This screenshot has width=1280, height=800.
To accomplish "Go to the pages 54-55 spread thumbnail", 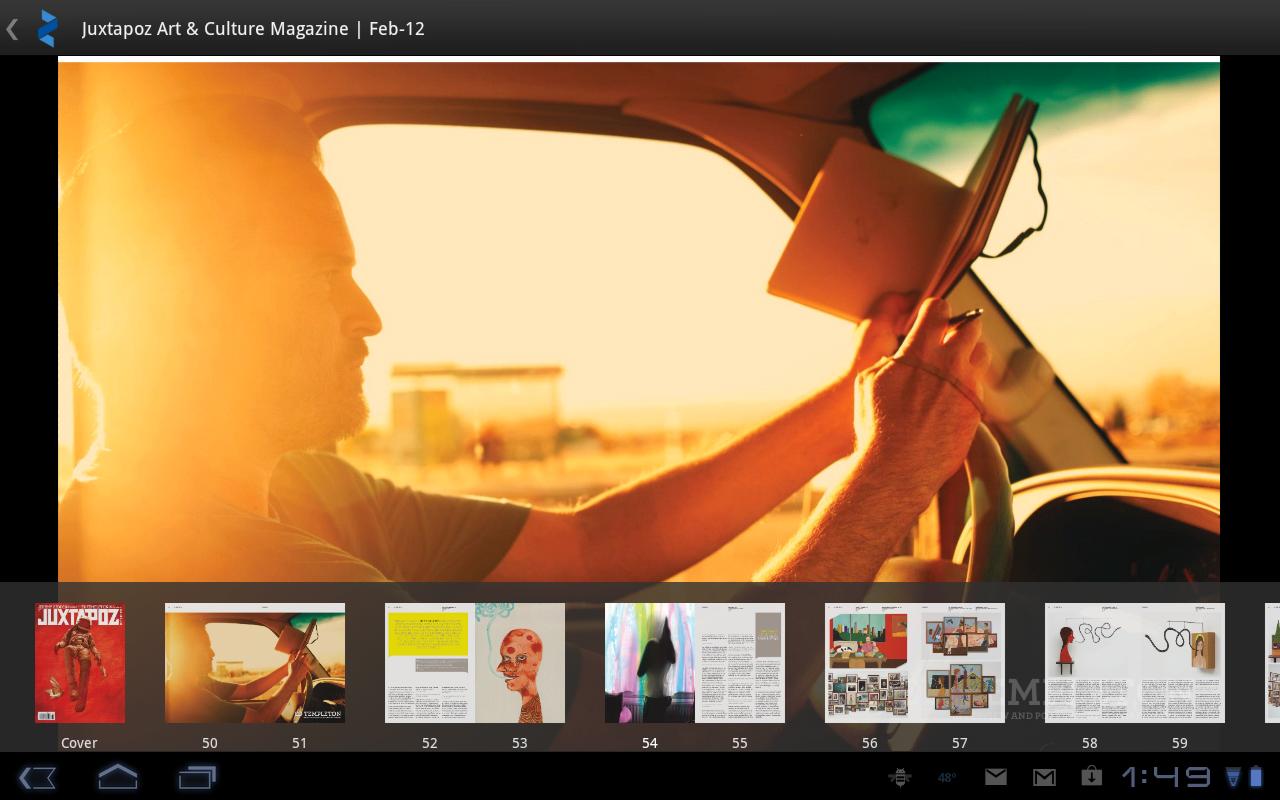I will tap(695, 663).
